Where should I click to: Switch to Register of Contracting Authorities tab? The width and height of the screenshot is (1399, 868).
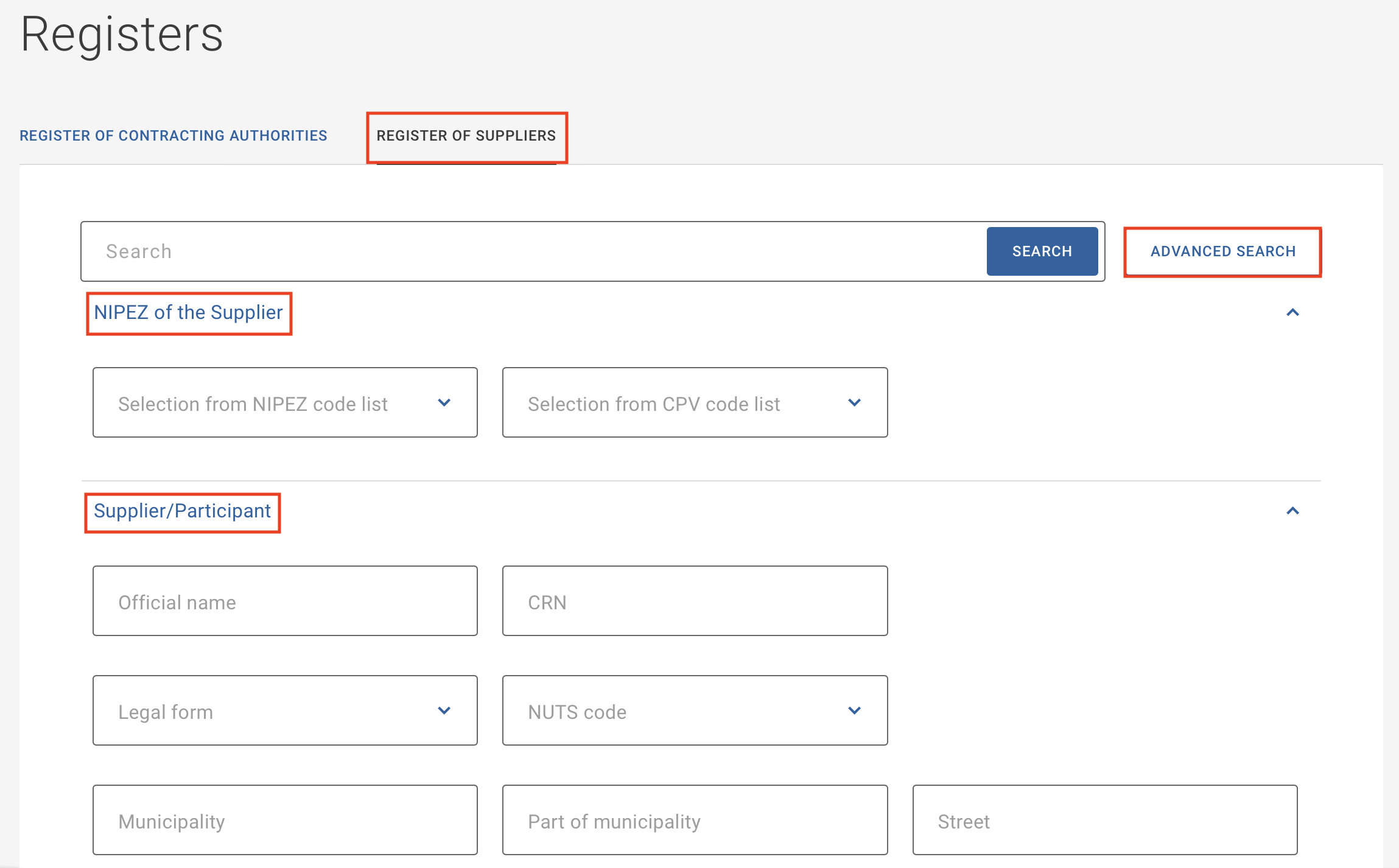pyautogui.click(x=173, y=135)
